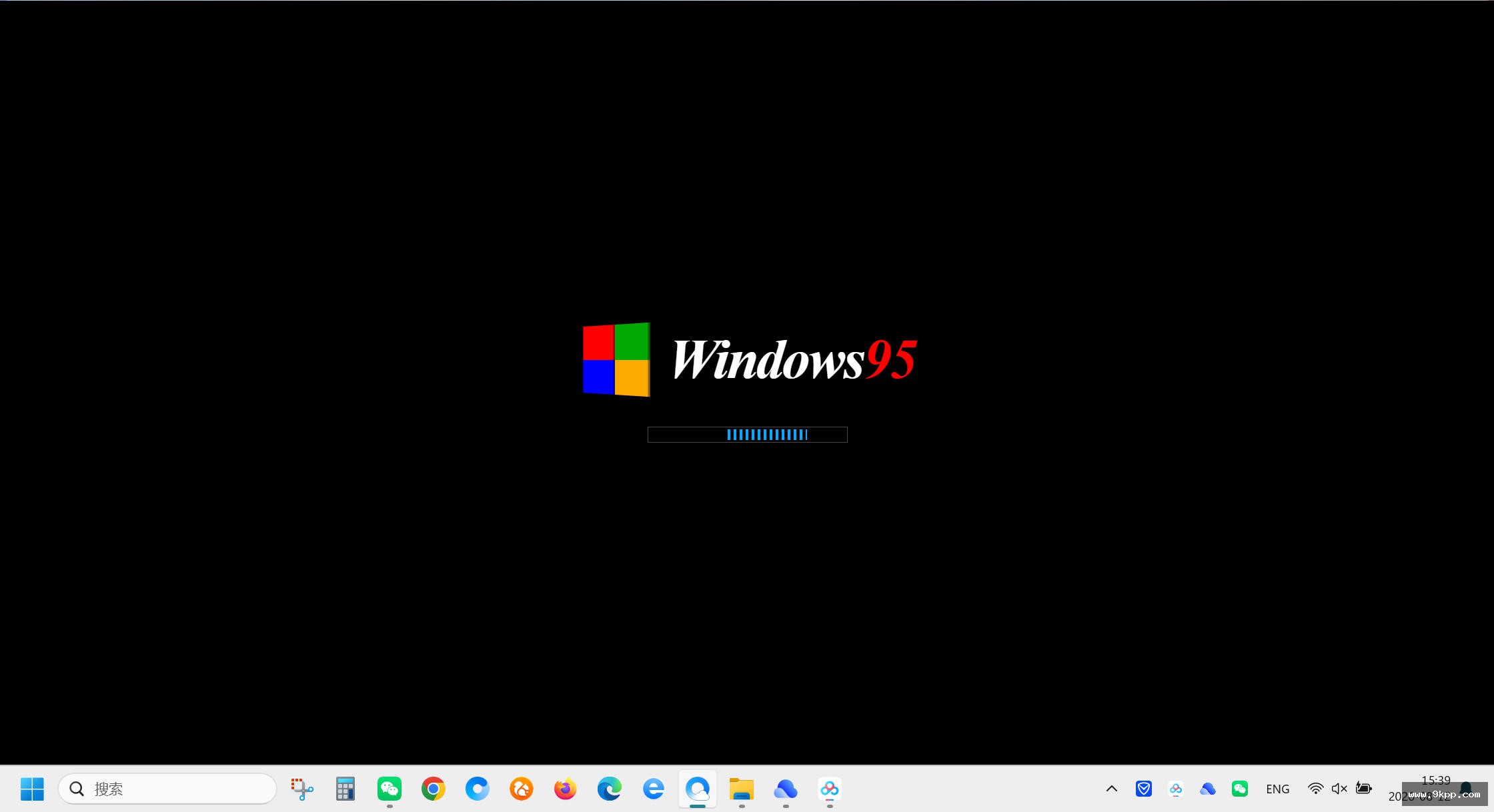Open the Calculator app in taskbar
Image resolution: width=1494 pixels, height=812 pixels.
tap(345, 789)
